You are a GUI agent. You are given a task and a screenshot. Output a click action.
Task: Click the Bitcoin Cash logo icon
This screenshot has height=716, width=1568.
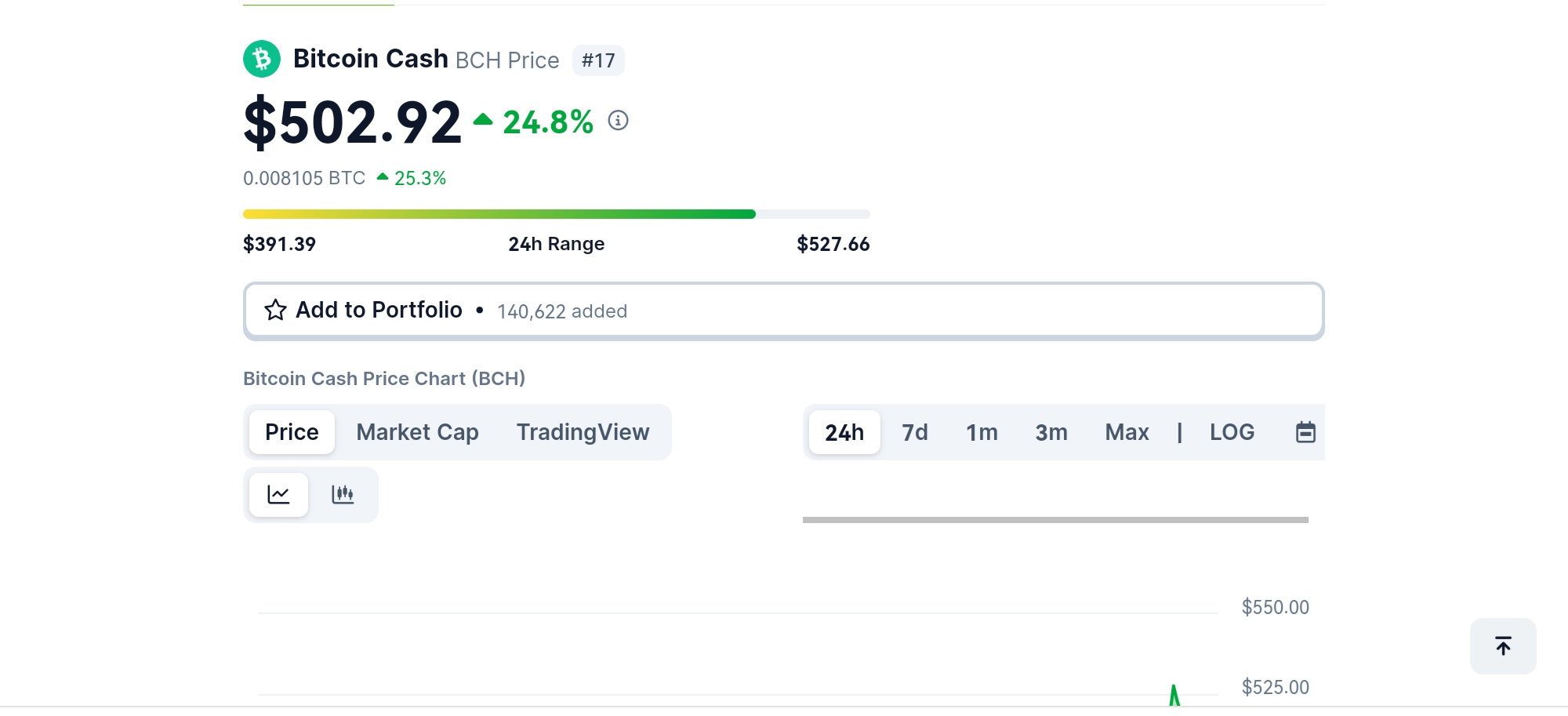coord(262,59)
